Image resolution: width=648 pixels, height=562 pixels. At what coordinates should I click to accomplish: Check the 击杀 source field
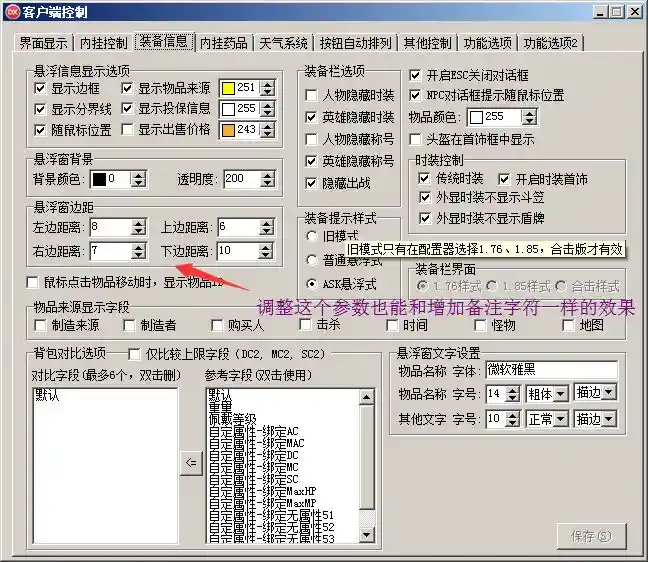305,324
